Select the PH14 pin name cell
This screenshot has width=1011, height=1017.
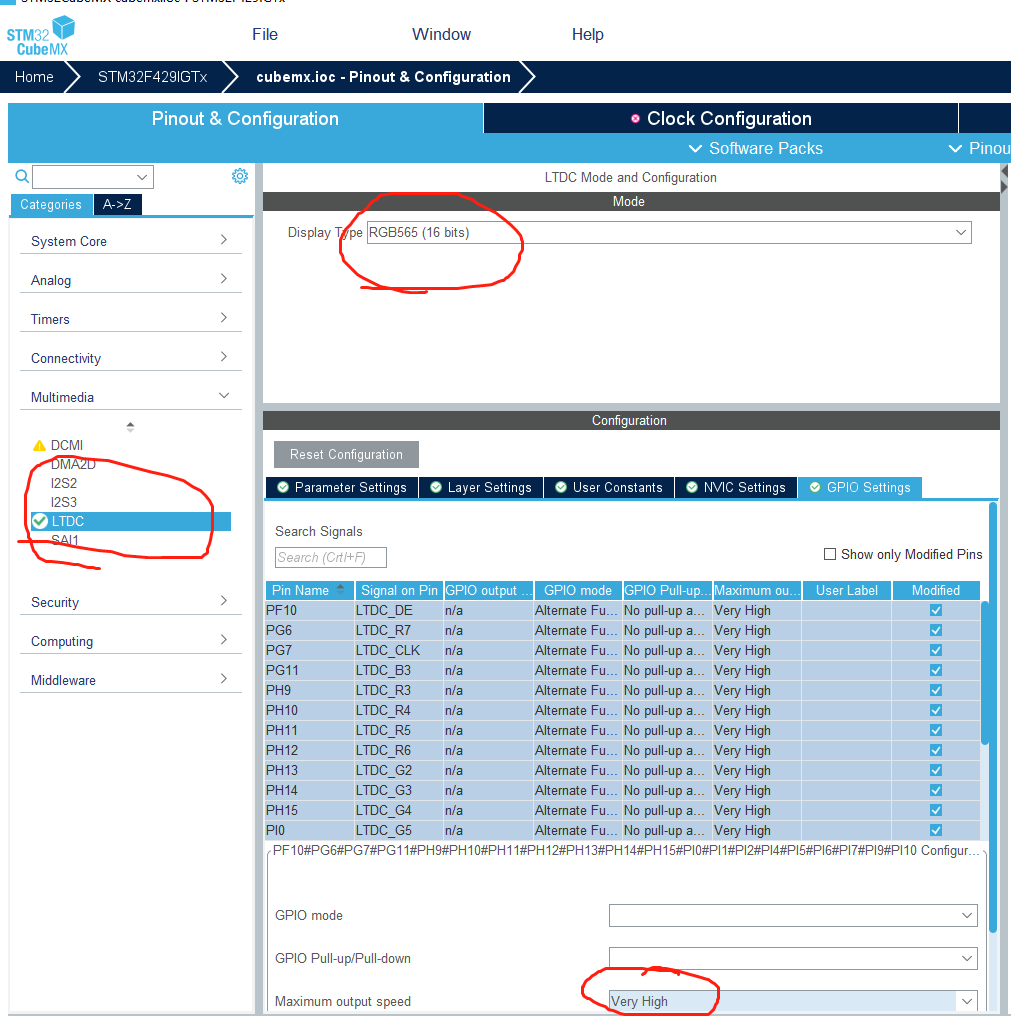point(309,790)
